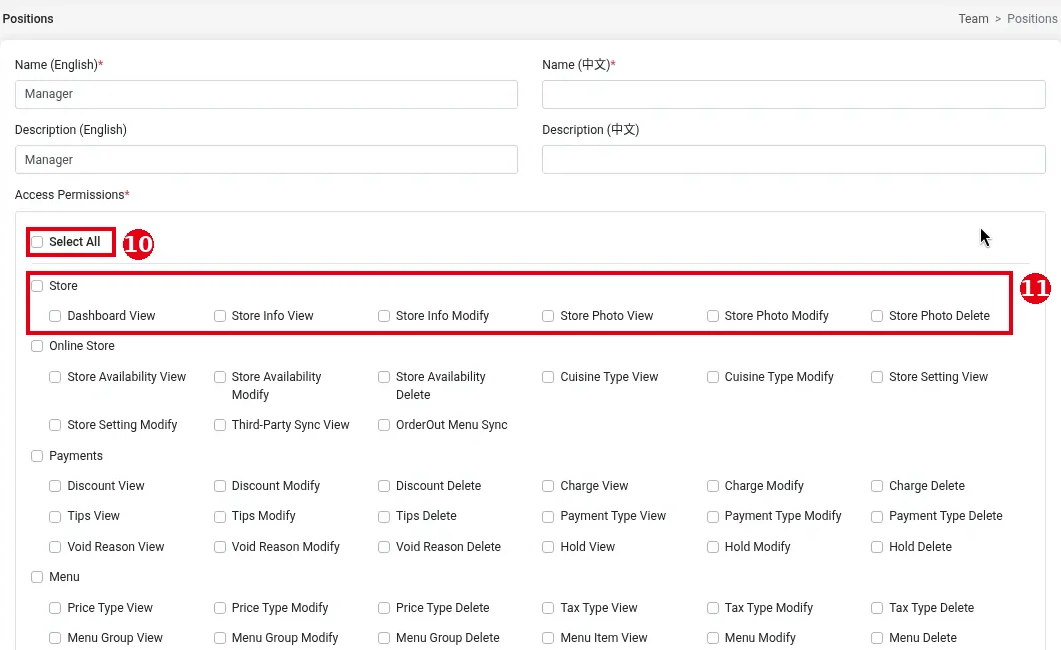Check Menu Group Modify
This screenshot has height=650, width=1061.
pos(220,638)
